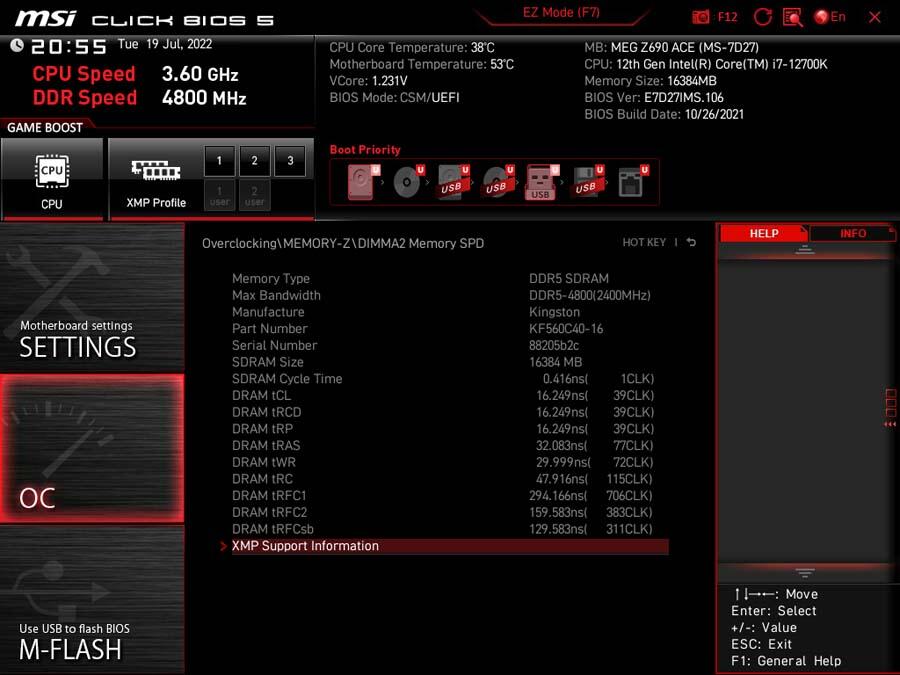Select the USB flash key boot icon
This screenshot has width=900, height=675.
coord(541,183)
